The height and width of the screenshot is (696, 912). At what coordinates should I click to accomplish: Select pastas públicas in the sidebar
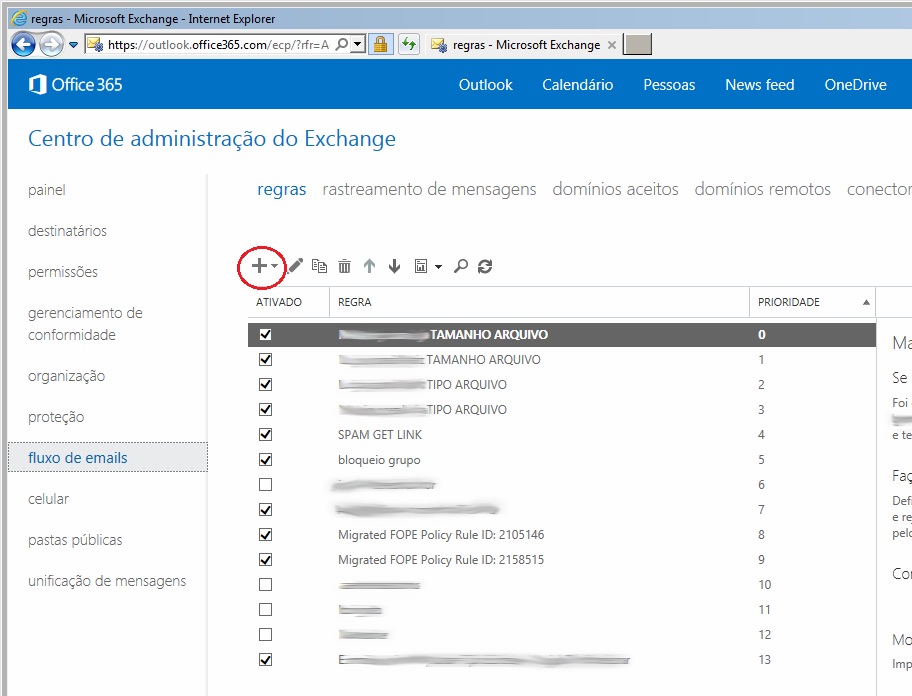tap(75, 540)
